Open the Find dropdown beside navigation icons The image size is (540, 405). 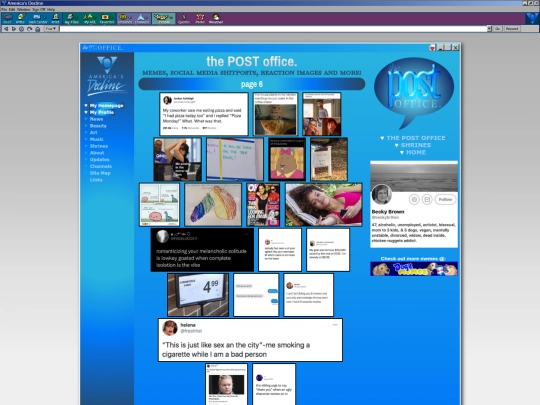51,29
